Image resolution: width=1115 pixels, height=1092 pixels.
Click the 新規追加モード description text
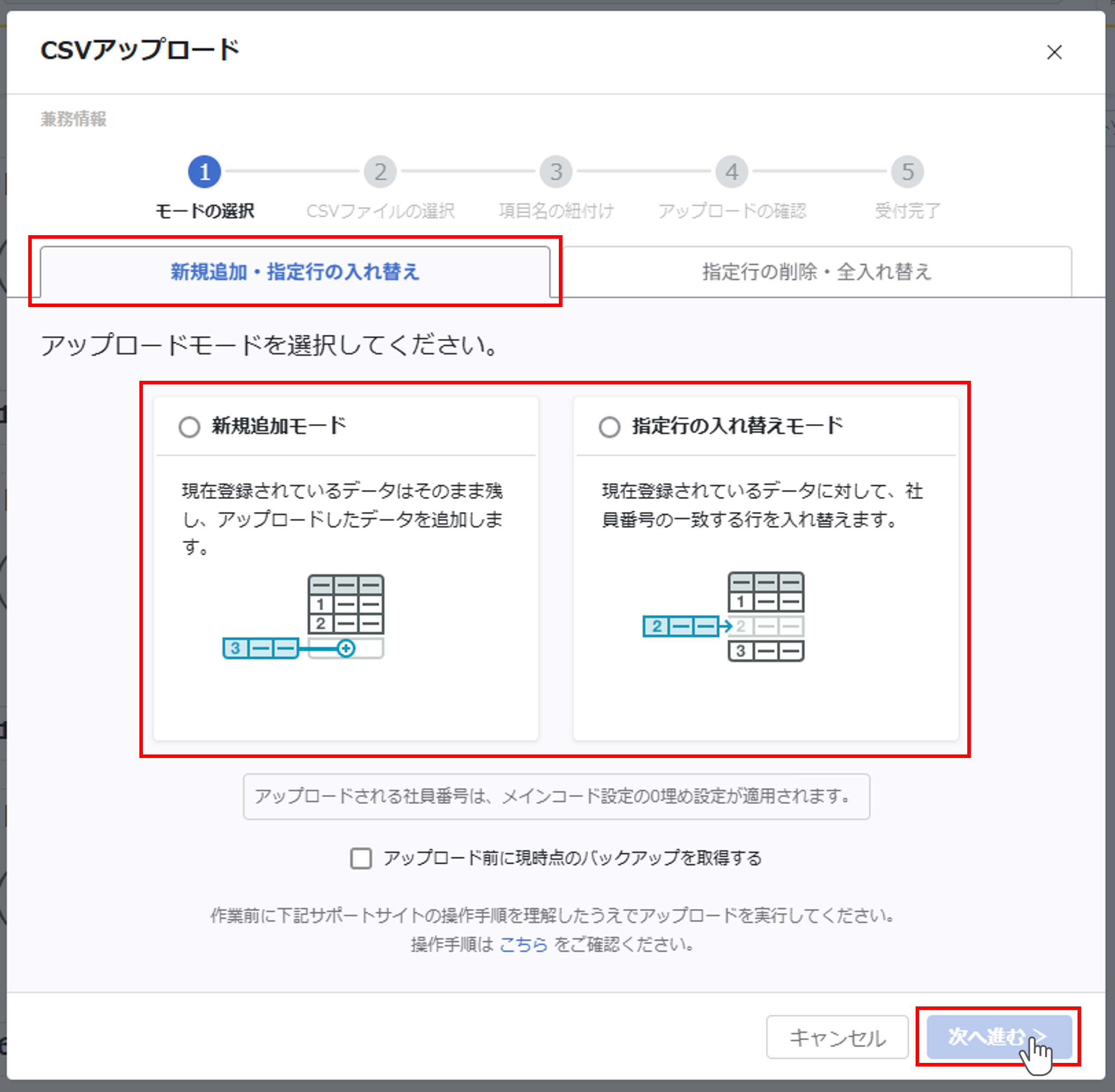click(342, 518)
